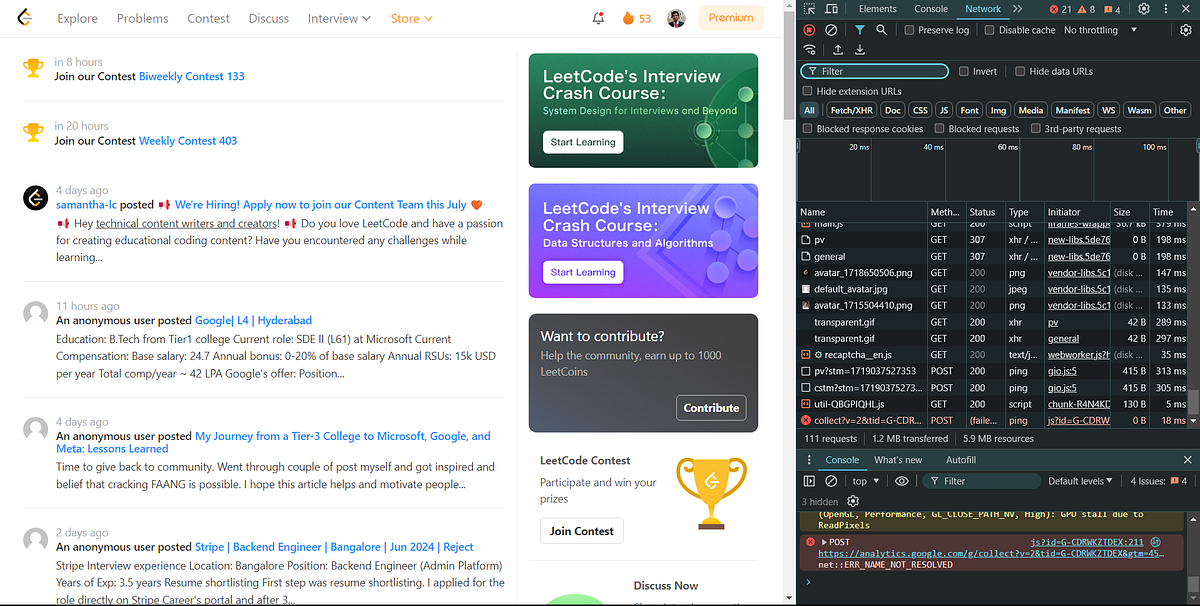Image resolution: width=1200 pixels, height=606 pixels.
Task: Click the Contribute button
Action: (x=711, y=408)
